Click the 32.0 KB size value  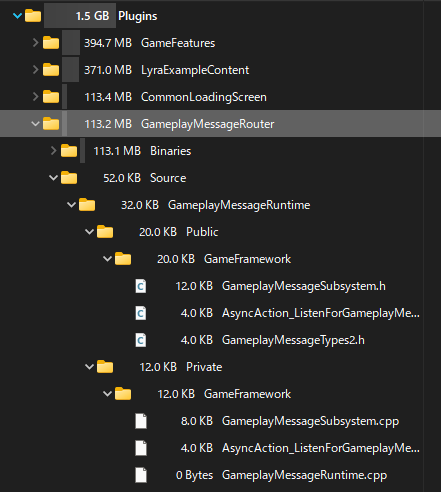coord(140,205)
